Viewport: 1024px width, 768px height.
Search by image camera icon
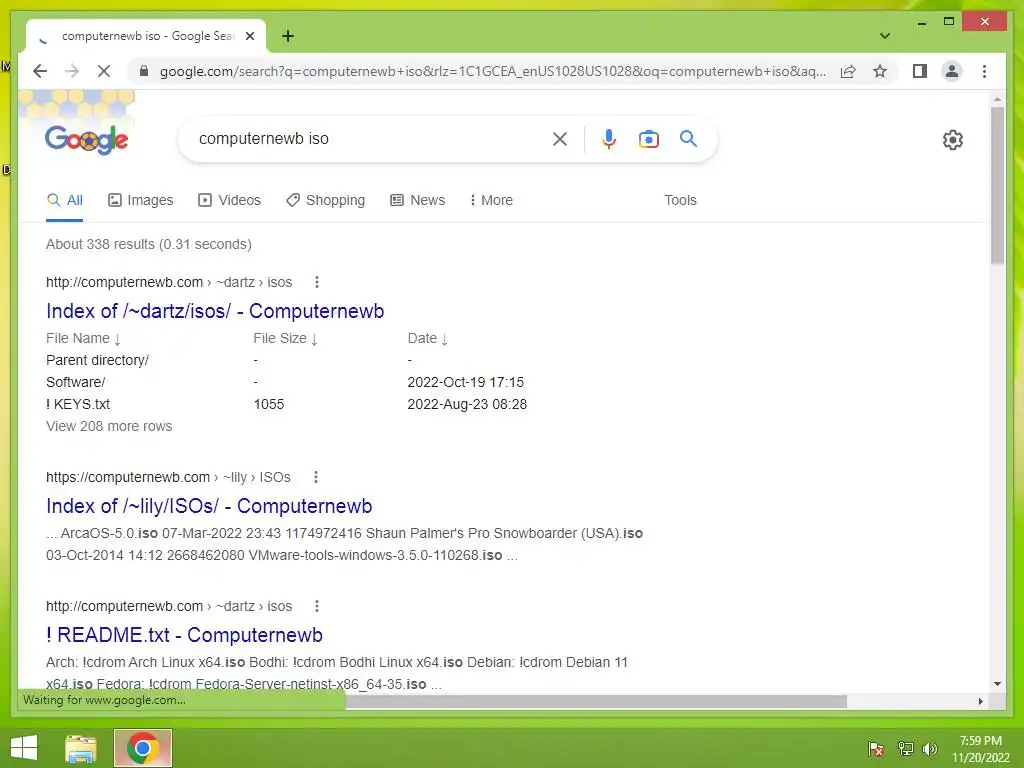coord(648,138)
